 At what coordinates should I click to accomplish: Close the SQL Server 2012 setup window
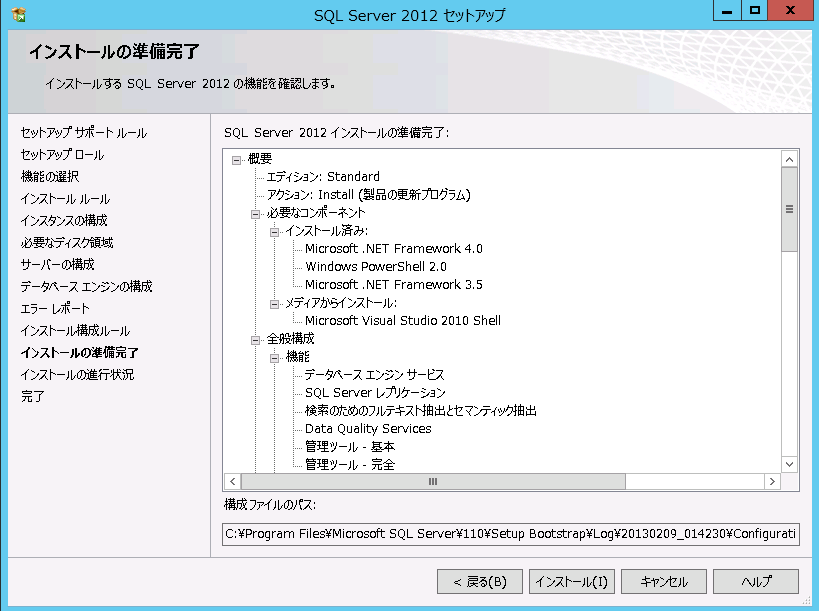pyautogui.click(x=790, y=10)
